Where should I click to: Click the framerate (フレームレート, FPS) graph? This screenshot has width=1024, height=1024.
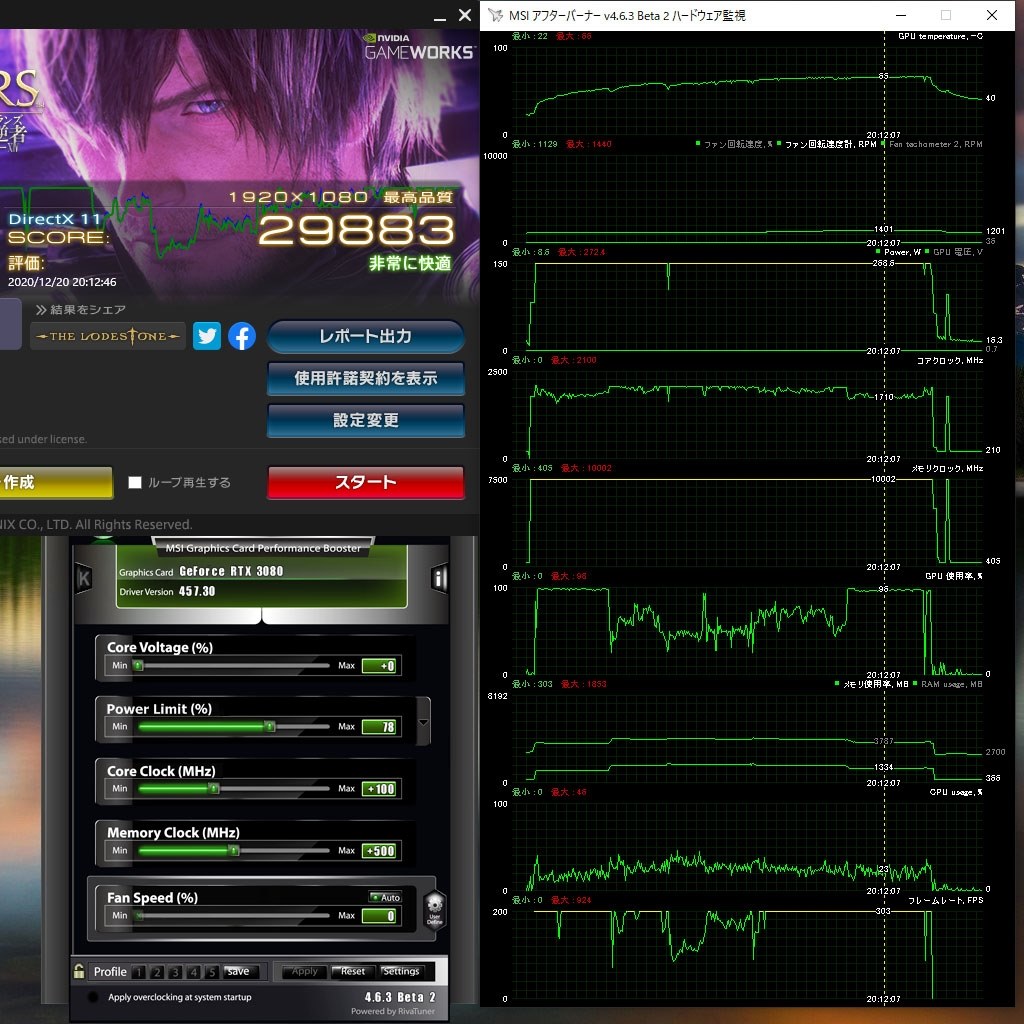746,955
